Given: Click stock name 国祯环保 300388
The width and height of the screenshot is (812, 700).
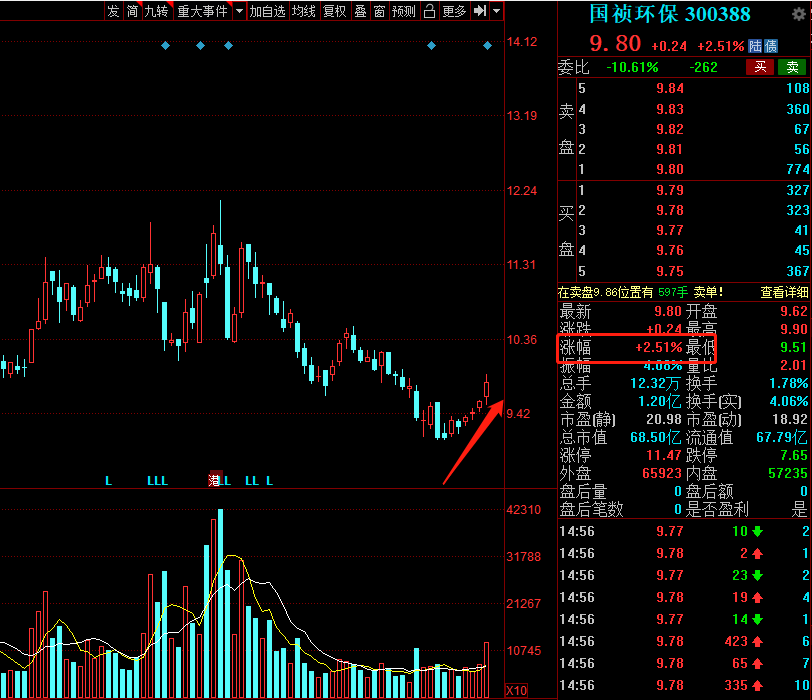Looking at the screenshot, I should click(x=670, y=14).
